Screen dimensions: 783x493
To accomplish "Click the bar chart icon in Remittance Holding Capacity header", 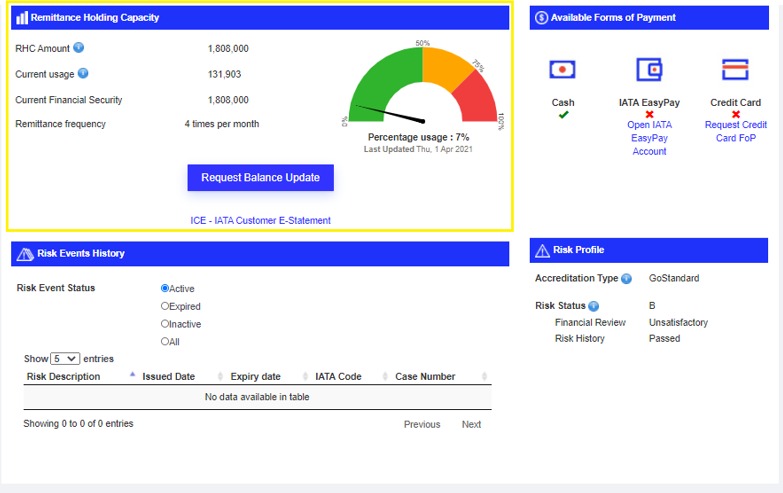I will [22, 18].
